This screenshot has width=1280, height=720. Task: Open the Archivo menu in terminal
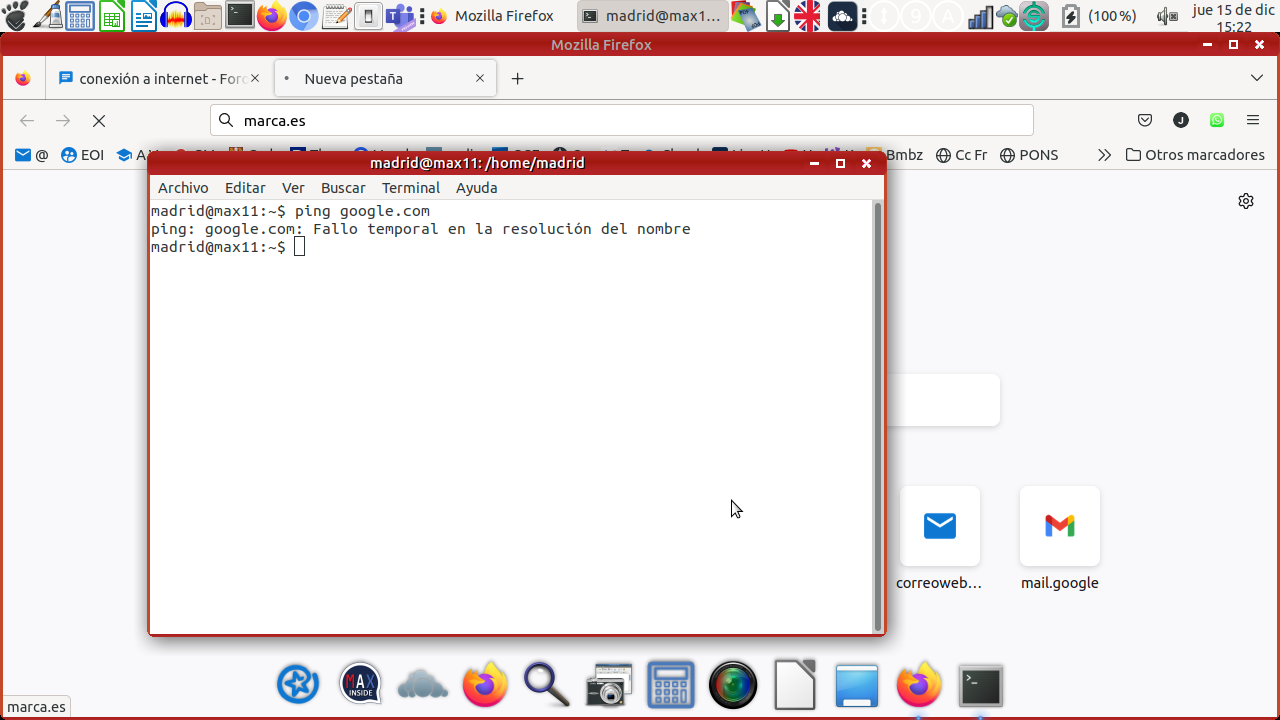pos(183,188)
